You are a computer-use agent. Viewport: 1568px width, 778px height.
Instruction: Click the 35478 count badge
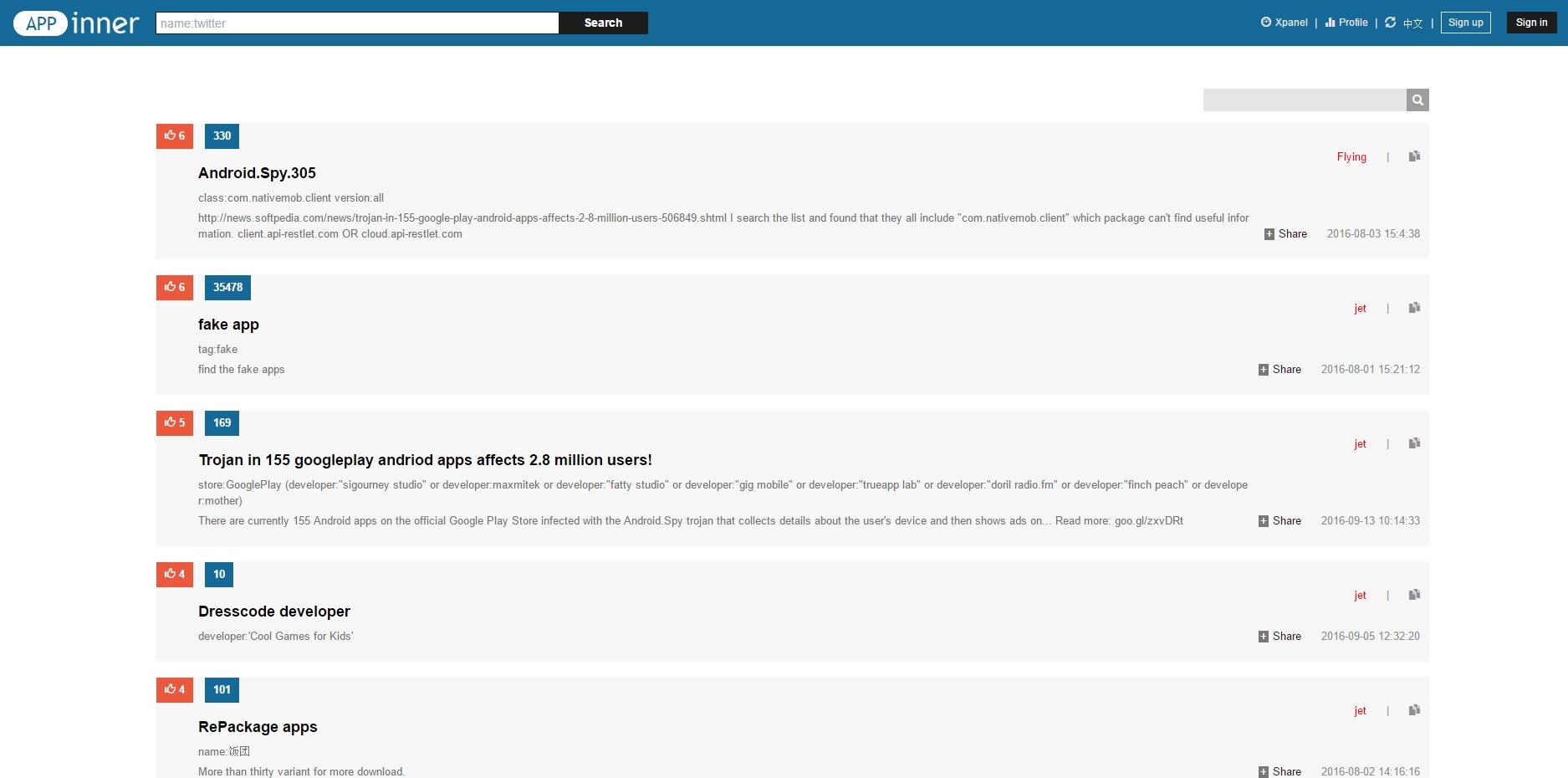tap(227, 288)
